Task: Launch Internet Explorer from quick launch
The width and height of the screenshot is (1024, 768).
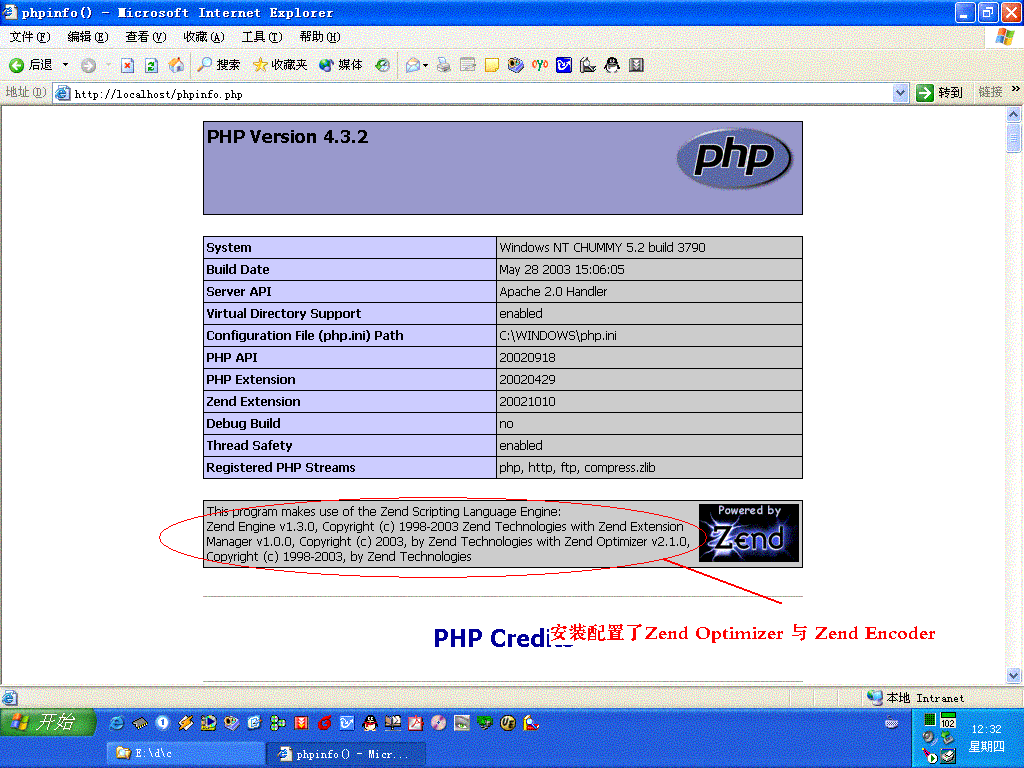Action: tap(117, 723)
